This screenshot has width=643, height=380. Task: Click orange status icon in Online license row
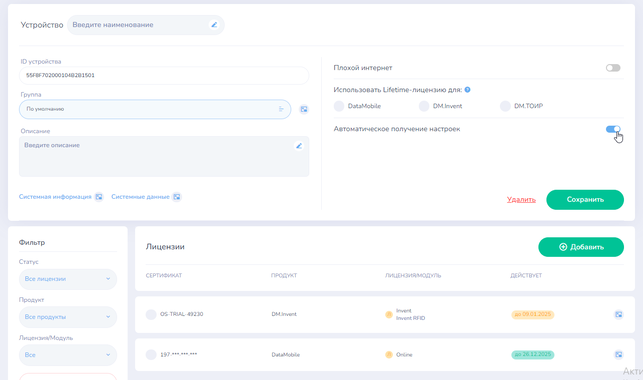point(389,355)
